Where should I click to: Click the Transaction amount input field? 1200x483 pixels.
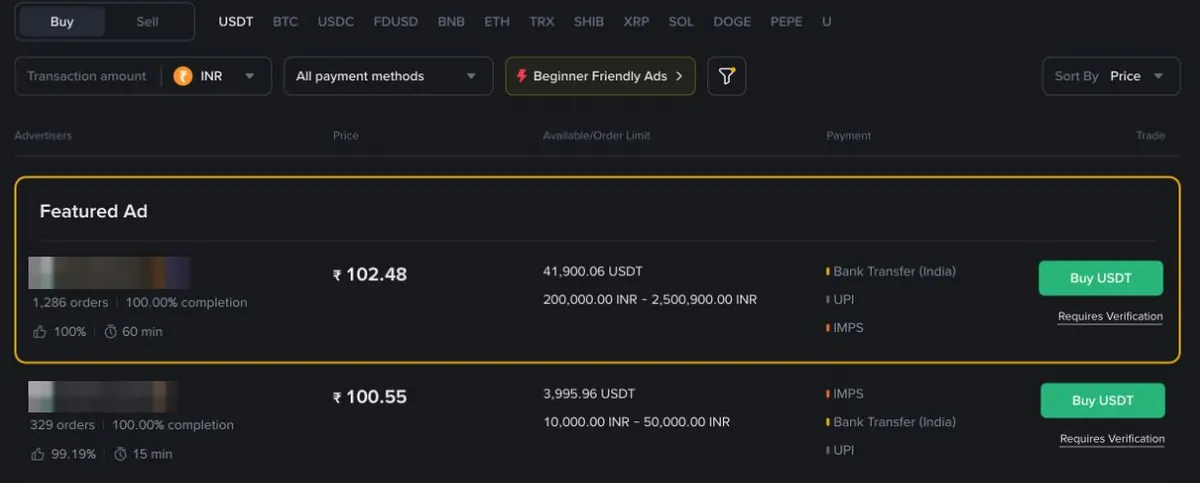[87, 76]
